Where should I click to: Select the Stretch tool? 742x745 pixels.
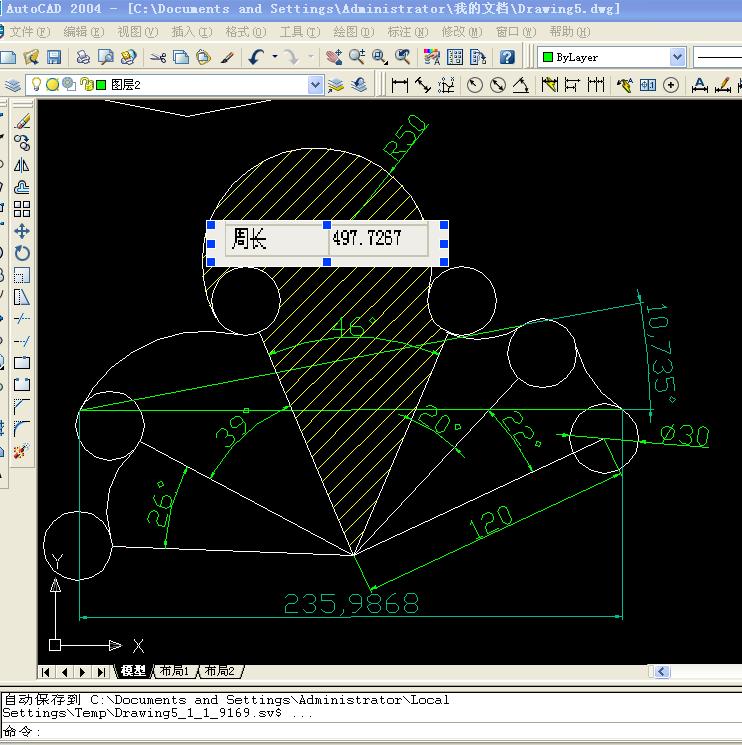pyautogui.click(x=22, y=297)
